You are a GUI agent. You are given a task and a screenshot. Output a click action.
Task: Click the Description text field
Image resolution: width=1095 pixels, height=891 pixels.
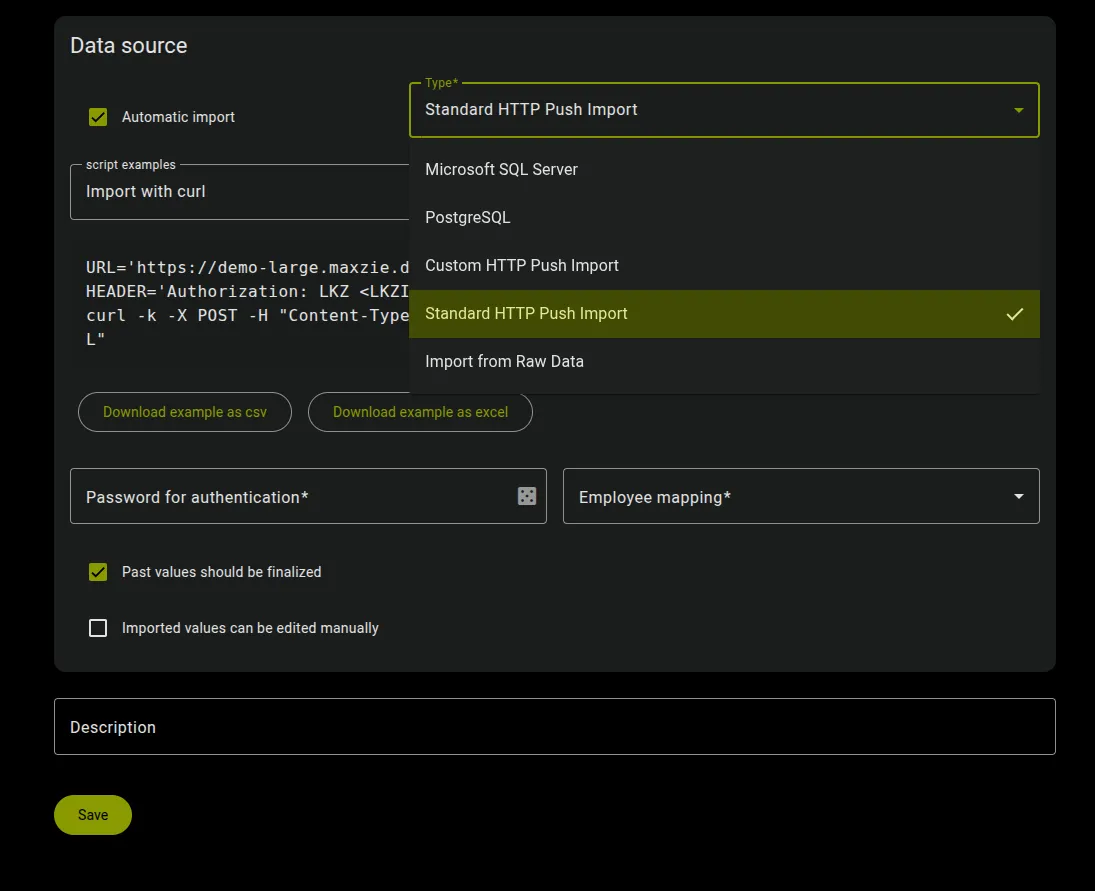[400, 726]
